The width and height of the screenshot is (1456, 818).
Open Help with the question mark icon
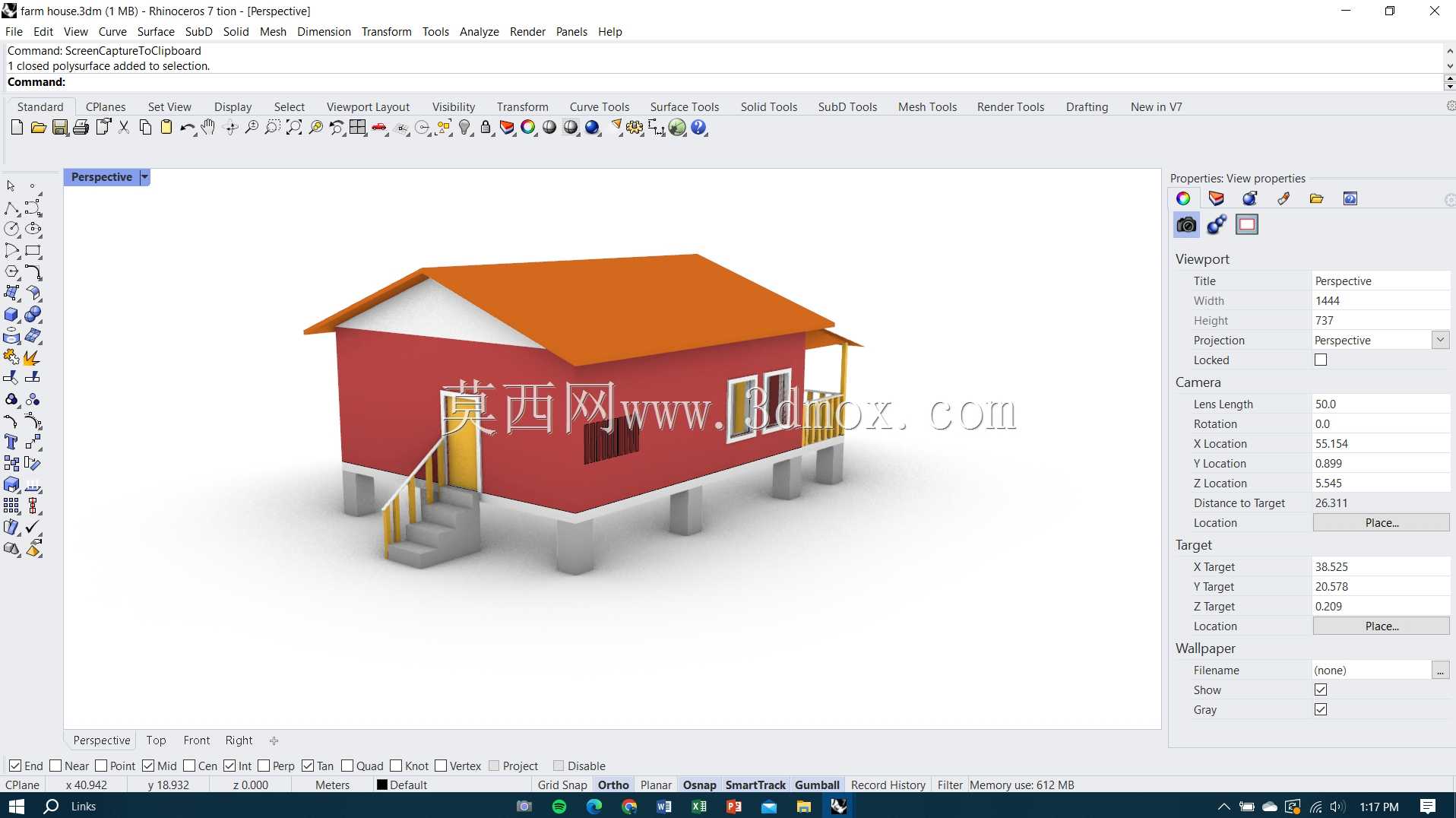(699, 128)
